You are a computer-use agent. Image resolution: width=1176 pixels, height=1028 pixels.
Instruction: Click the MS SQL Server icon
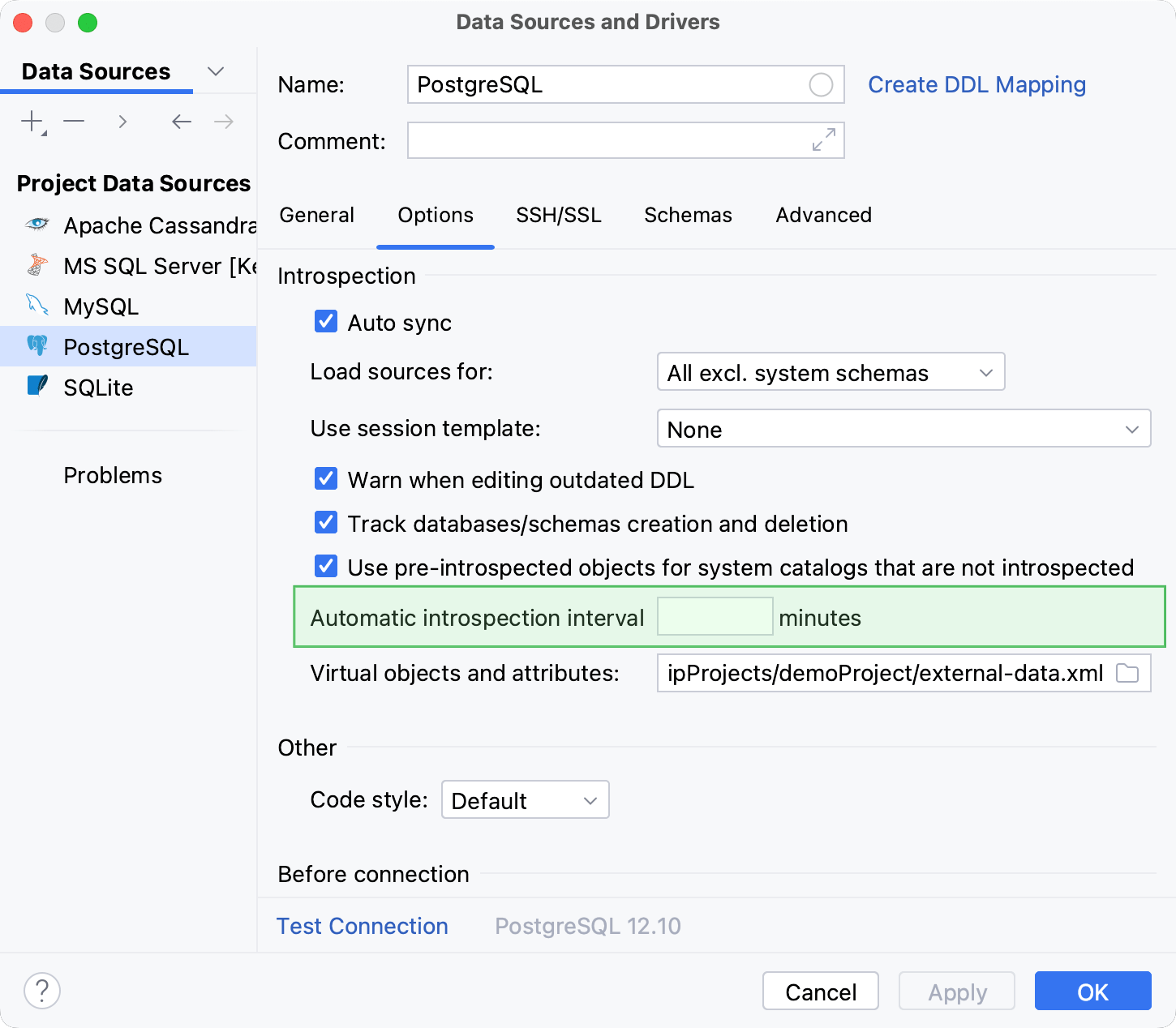(x=37, y=265)
